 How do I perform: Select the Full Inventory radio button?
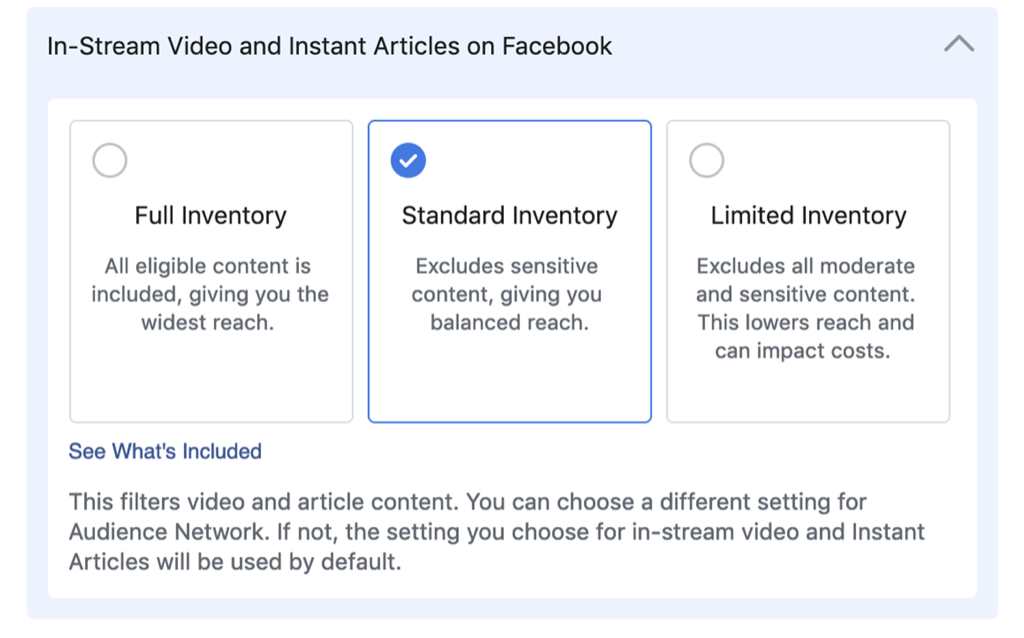tap(110, 160)
